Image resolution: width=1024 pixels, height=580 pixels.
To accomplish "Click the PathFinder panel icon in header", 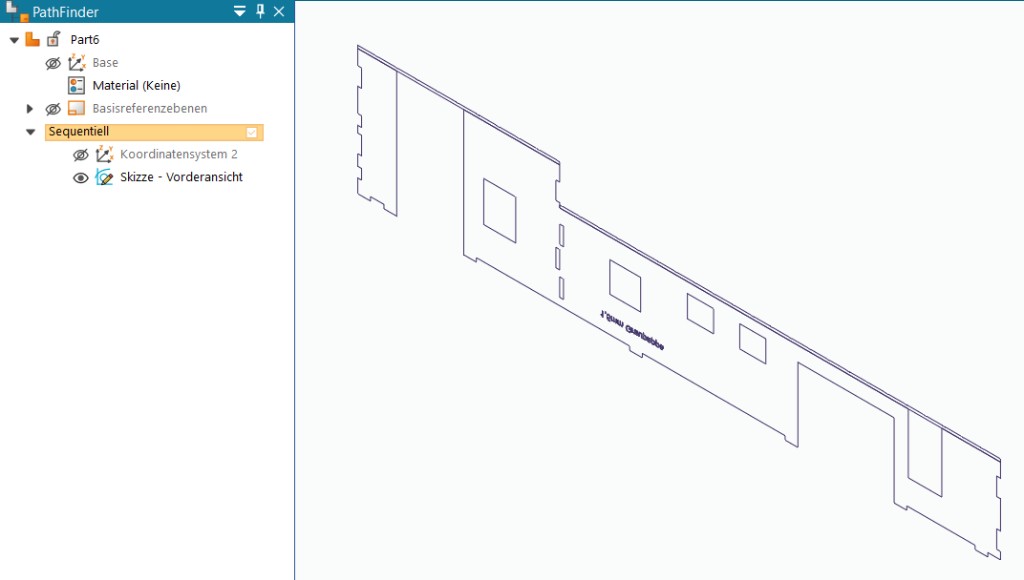I will point(16,11).
